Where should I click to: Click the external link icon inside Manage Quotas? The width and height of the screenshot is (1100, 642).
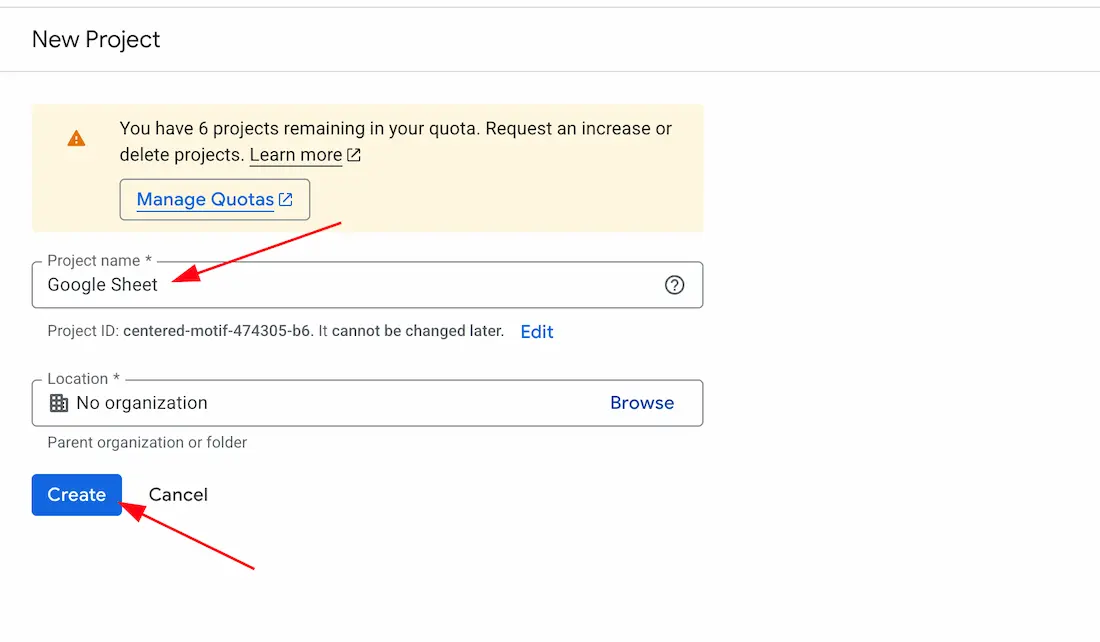[286, 200]
